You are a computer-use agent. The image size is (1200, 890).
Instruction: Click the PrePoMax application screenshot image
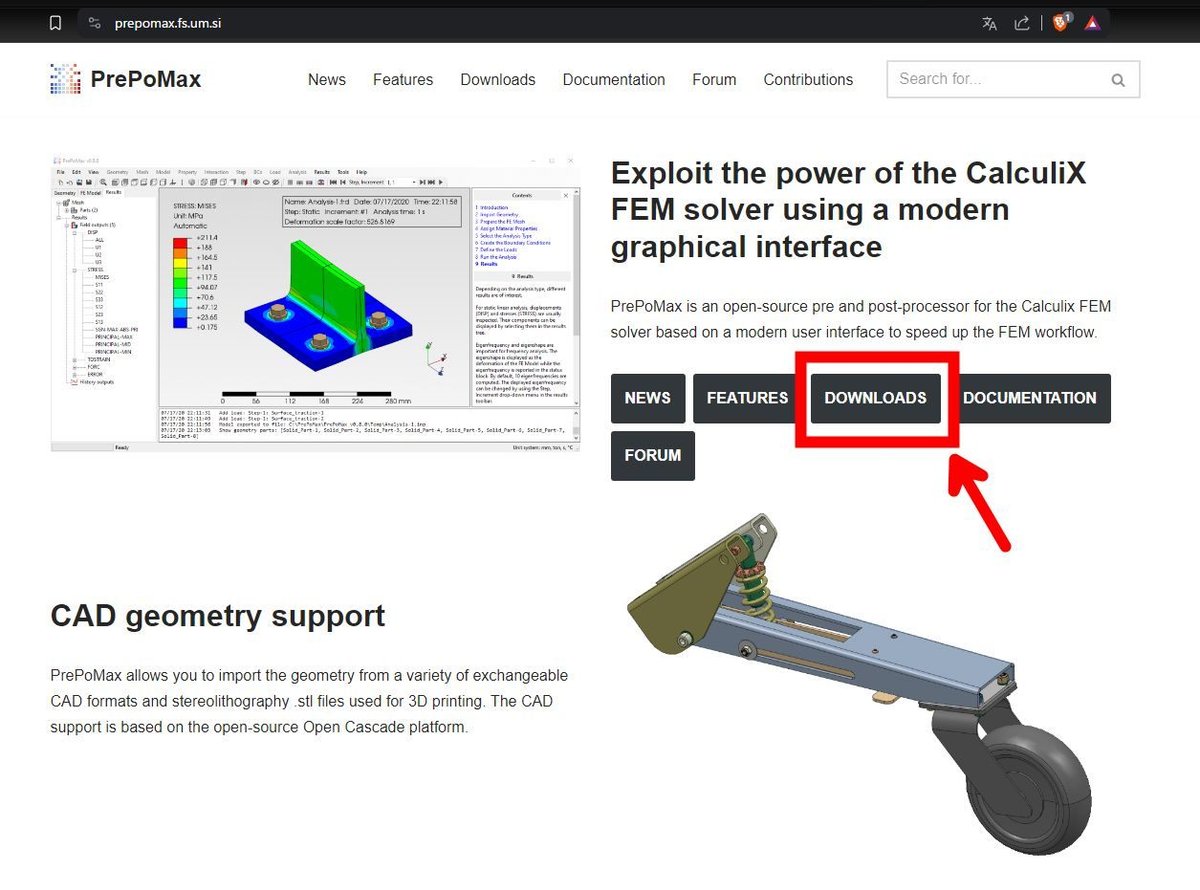click(315, 303)
